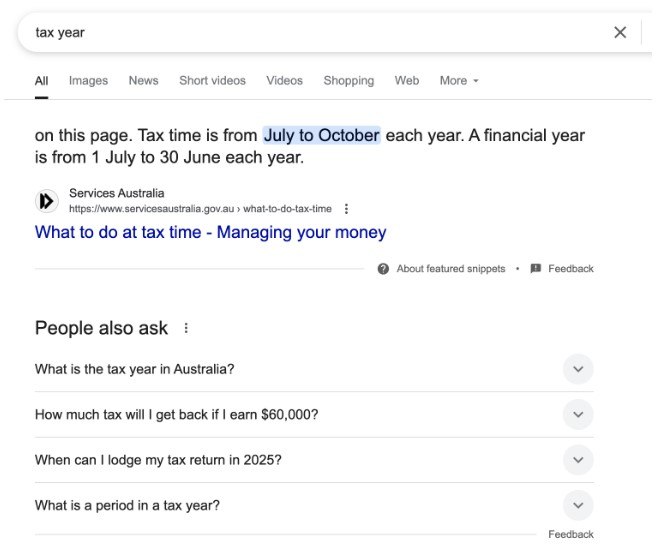Open the three-dot menu beside servicesaustralia URL
Viewport: 664px width, 559px height.
[x=346, y=209]
